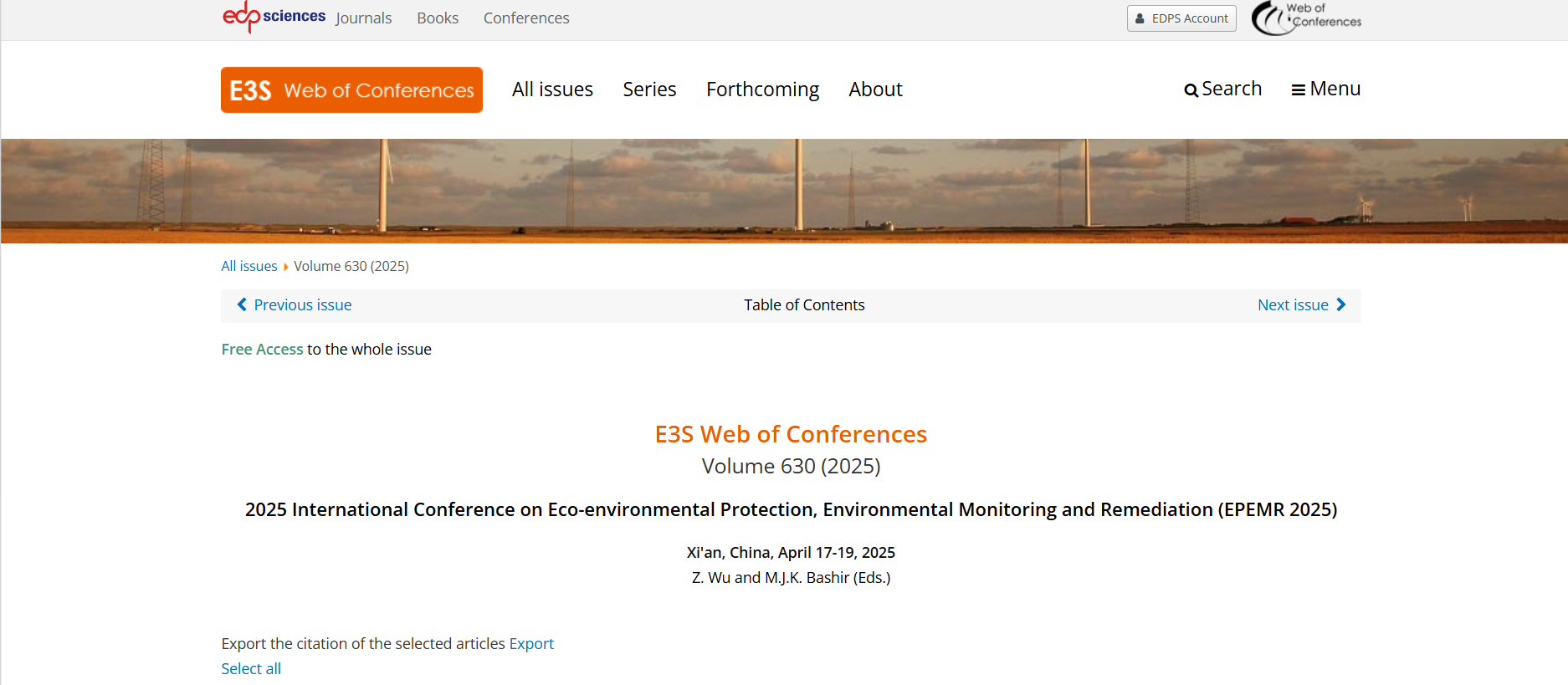Click the E3S Web of Conferences logo
This screenshot has height=685, width=1568.
click(351, 89)
